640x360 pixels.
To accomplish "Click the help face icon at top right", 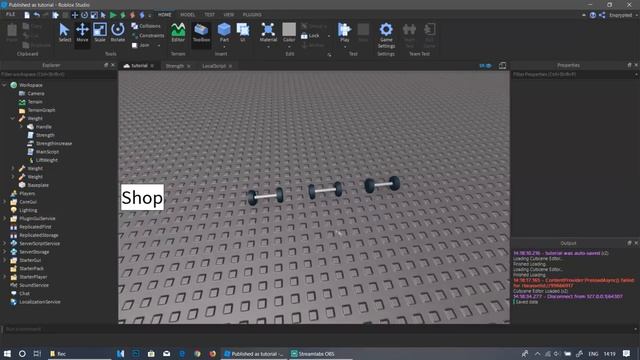I will pyautogui.click(x=593, y=15).
